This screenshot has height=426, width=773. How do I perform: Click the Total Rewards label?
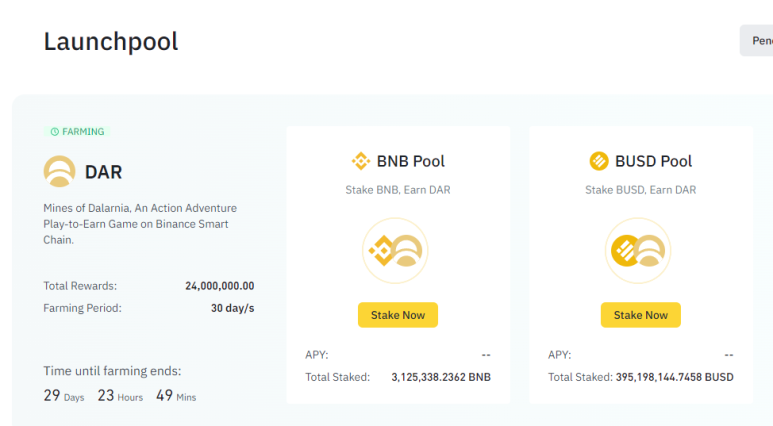80,286
